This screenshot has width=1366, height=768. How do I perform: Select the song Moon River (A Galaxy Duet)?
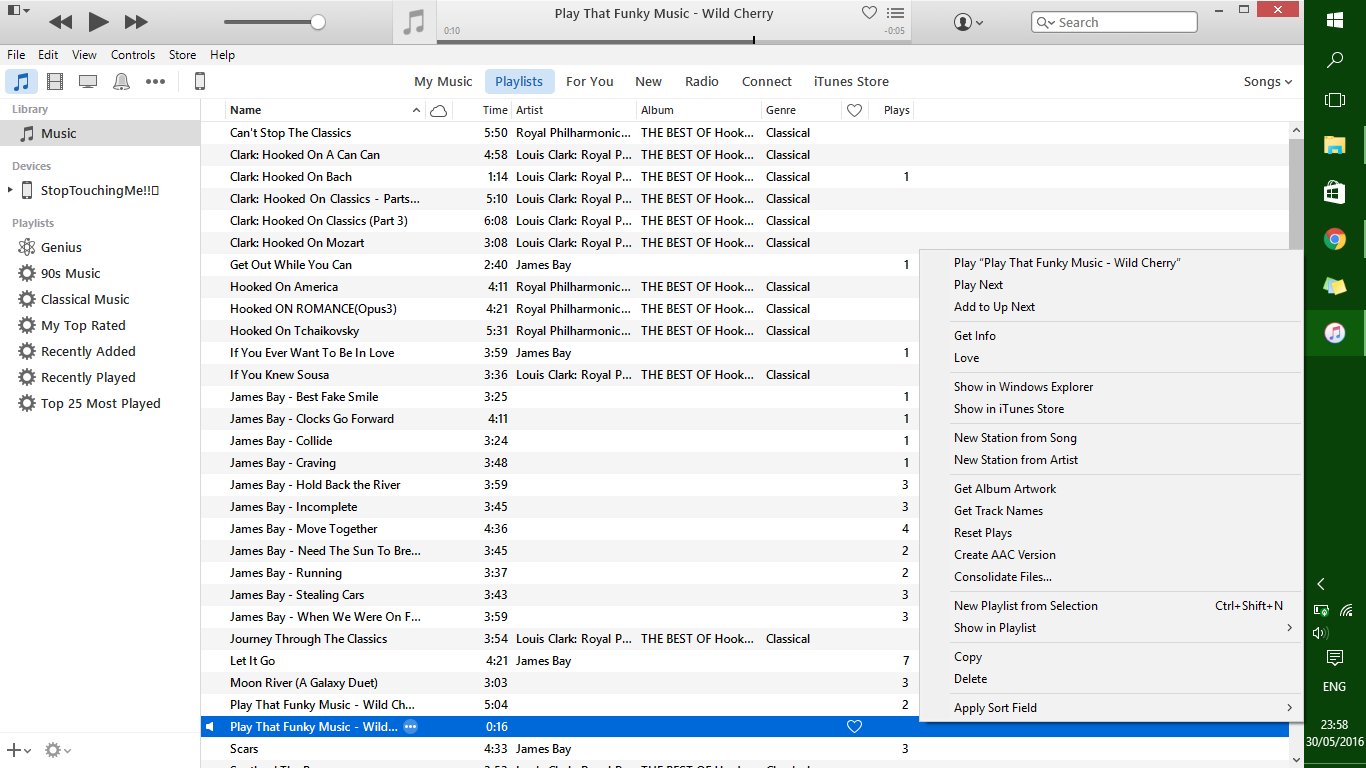coord(744,683)
